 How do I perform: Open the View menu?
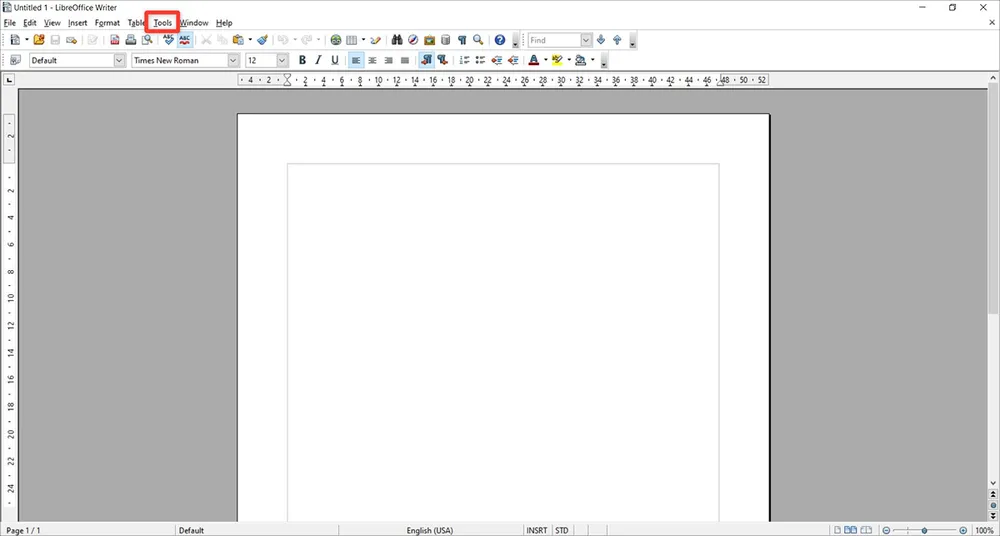click(52, 23)
